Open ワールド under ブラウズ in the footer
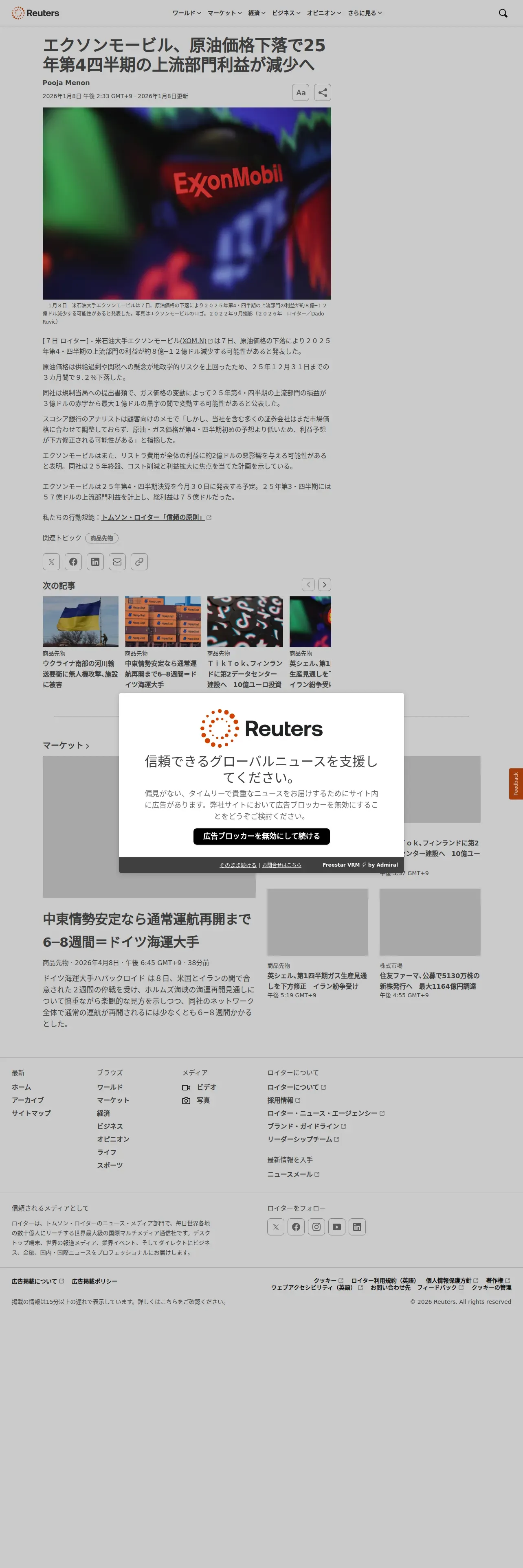 pos(110,1087)
